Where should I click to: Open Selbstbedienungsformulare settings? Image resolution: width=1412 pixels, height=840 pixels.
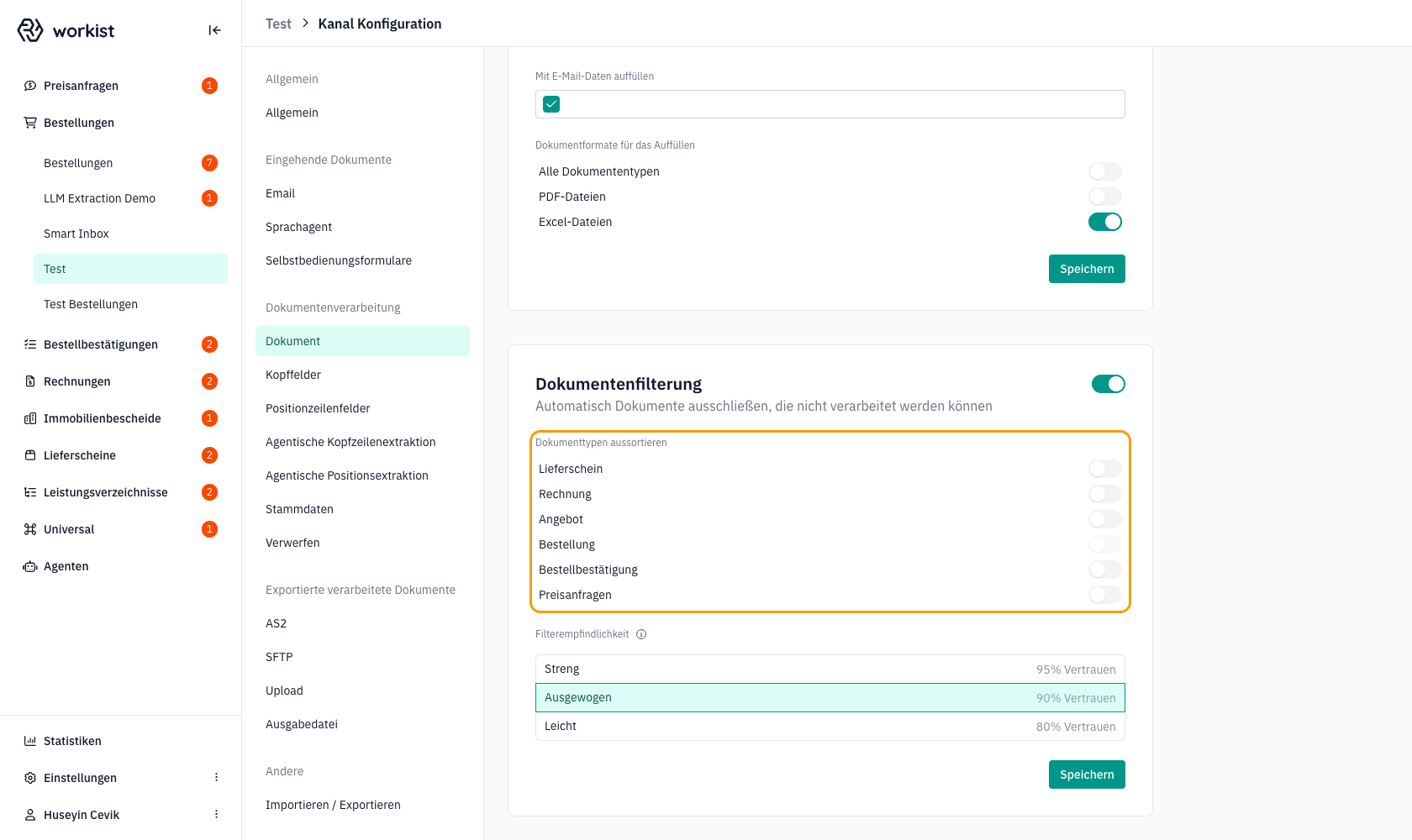pos(362,260)
